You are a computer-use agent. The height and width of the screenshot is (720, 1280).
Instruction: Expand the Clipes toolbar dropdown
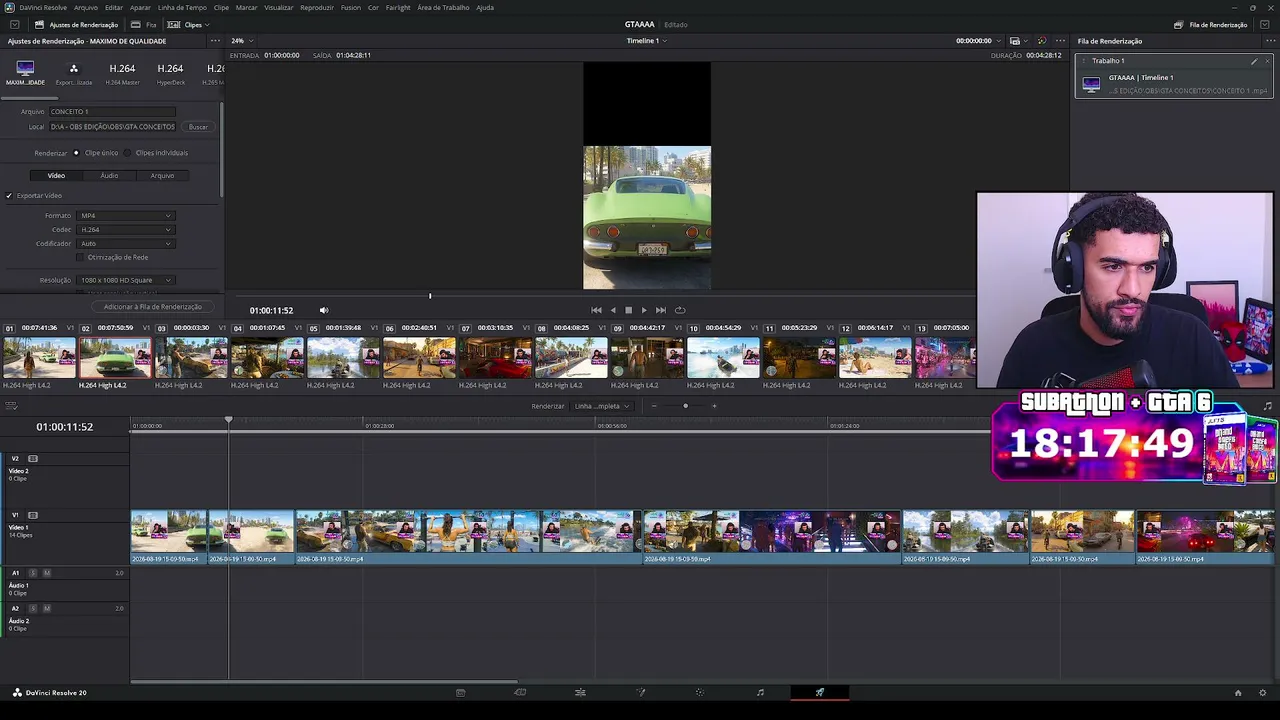186,24
